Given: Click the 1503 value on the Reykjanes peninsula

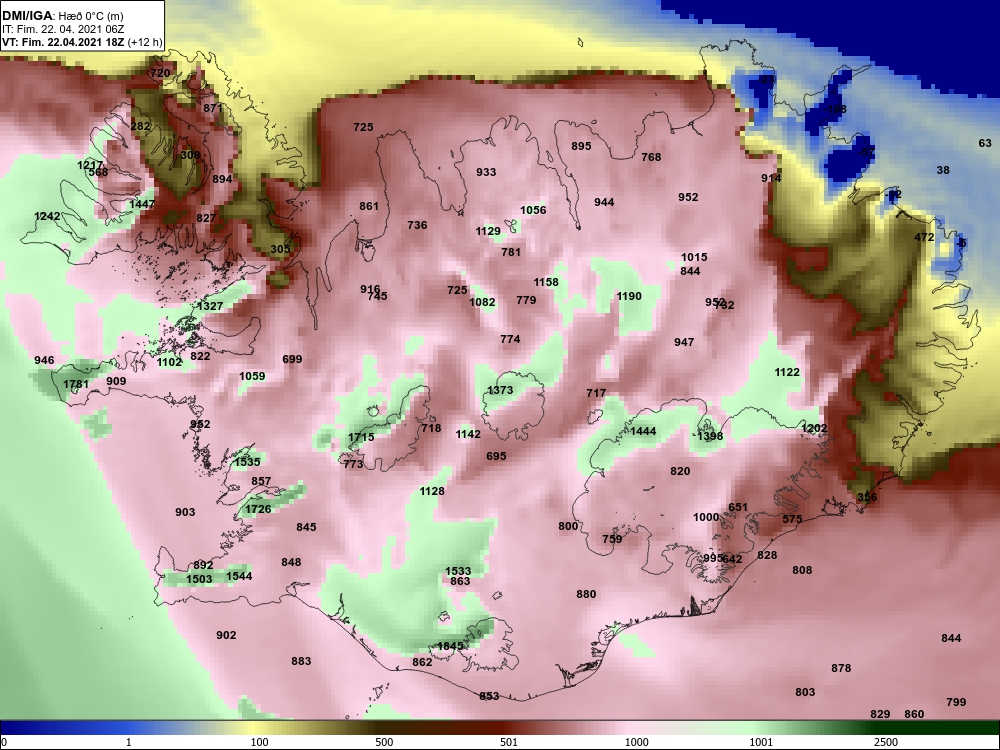Looking at the screenshot, I should [199, 579].
